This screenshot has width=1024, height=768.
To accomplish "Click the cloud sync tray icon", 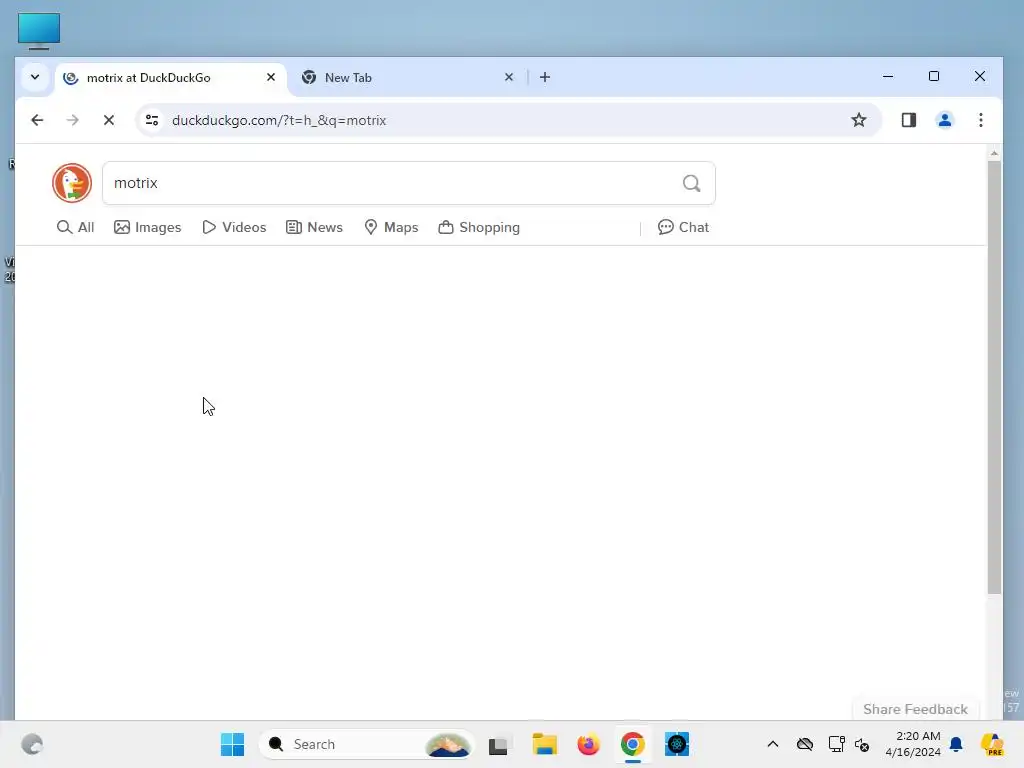I will pos(805,744).
